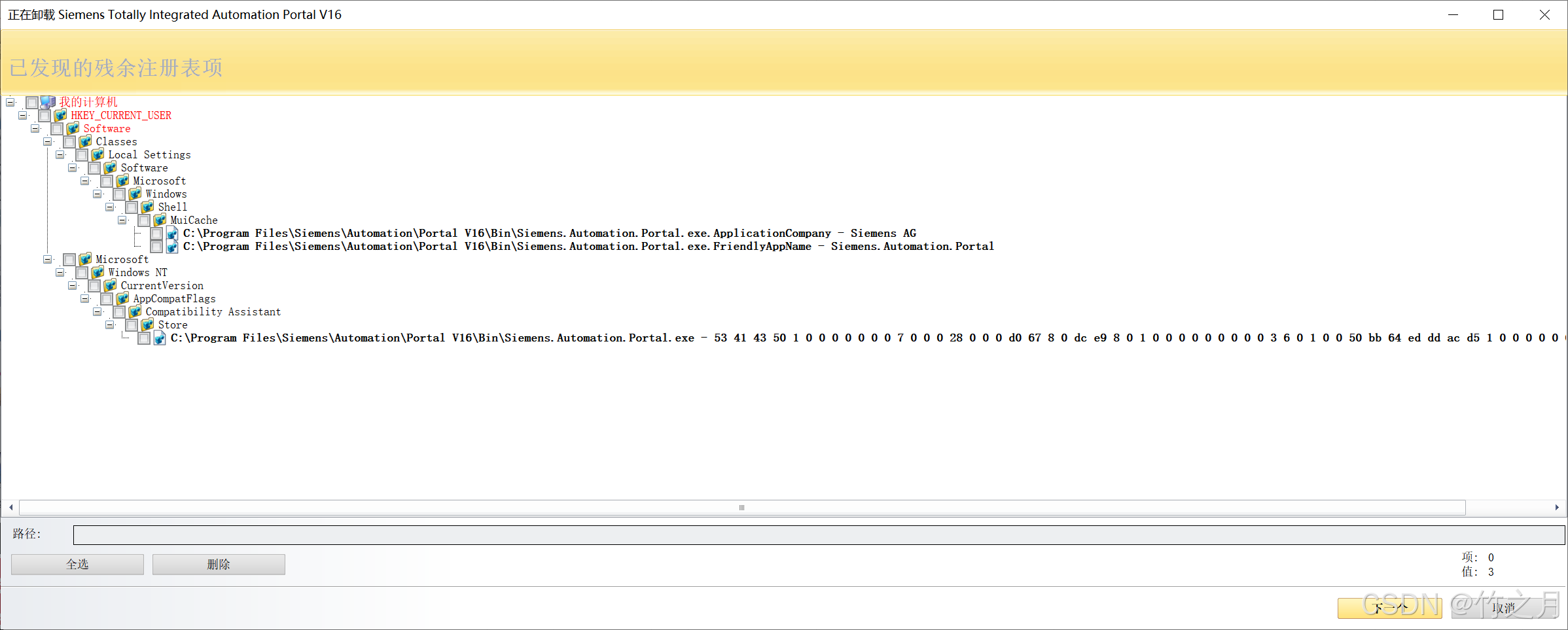This screenshot has width=1568, height=630.
Task: Click the scrollbar left arrow
Action: pos(11,508)
